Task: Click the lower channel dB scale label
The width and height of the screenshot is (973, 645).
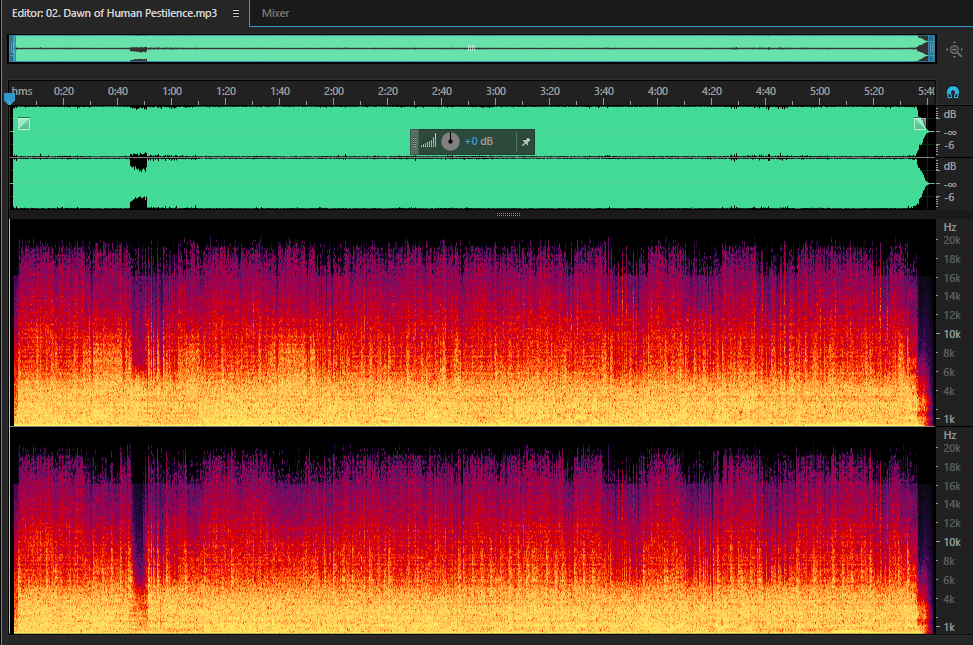Action: (x=950, y=166)
